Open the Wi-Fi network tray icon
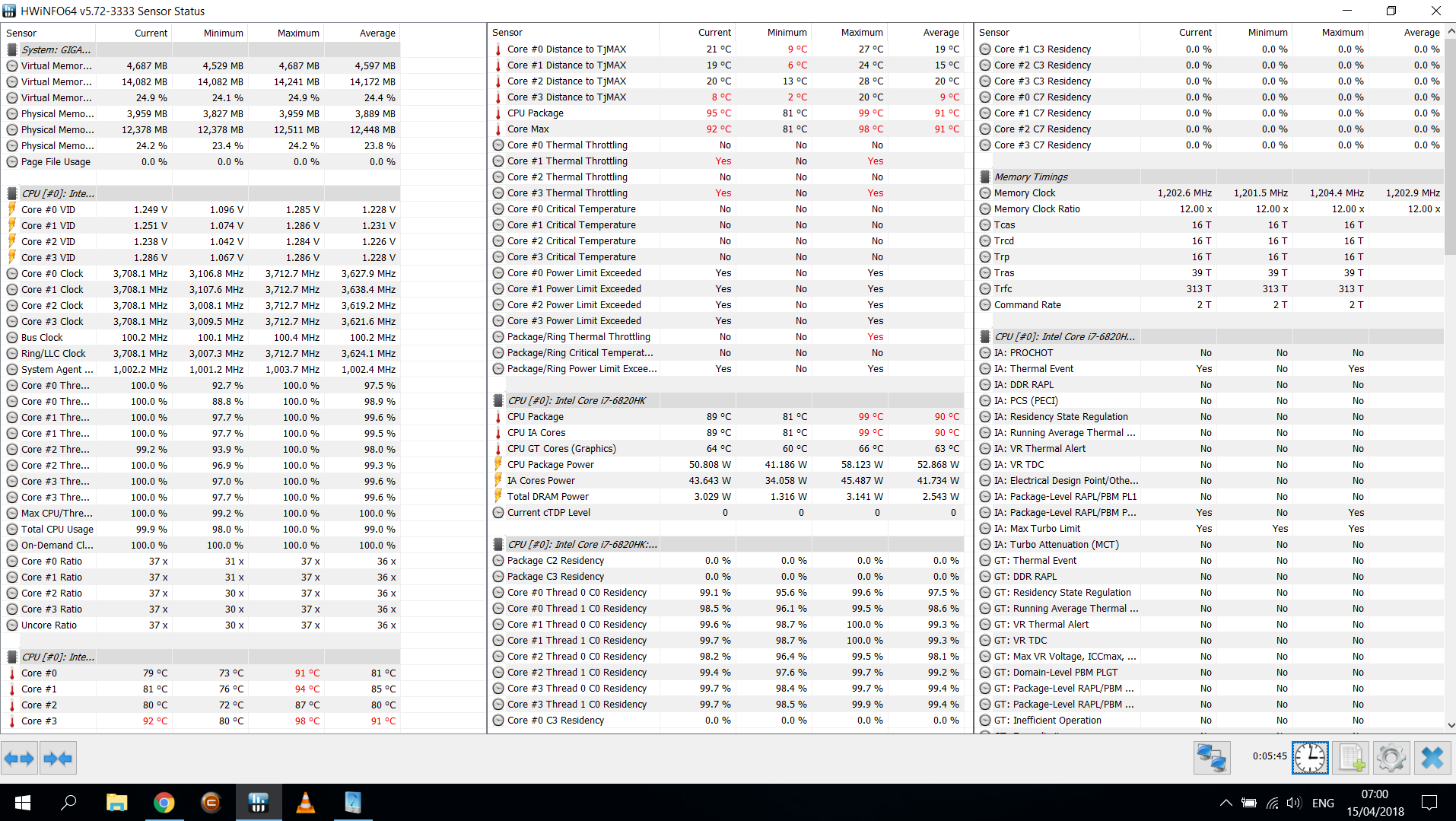The width and height of the screenshot is (1456, 821). [1272, 803]
